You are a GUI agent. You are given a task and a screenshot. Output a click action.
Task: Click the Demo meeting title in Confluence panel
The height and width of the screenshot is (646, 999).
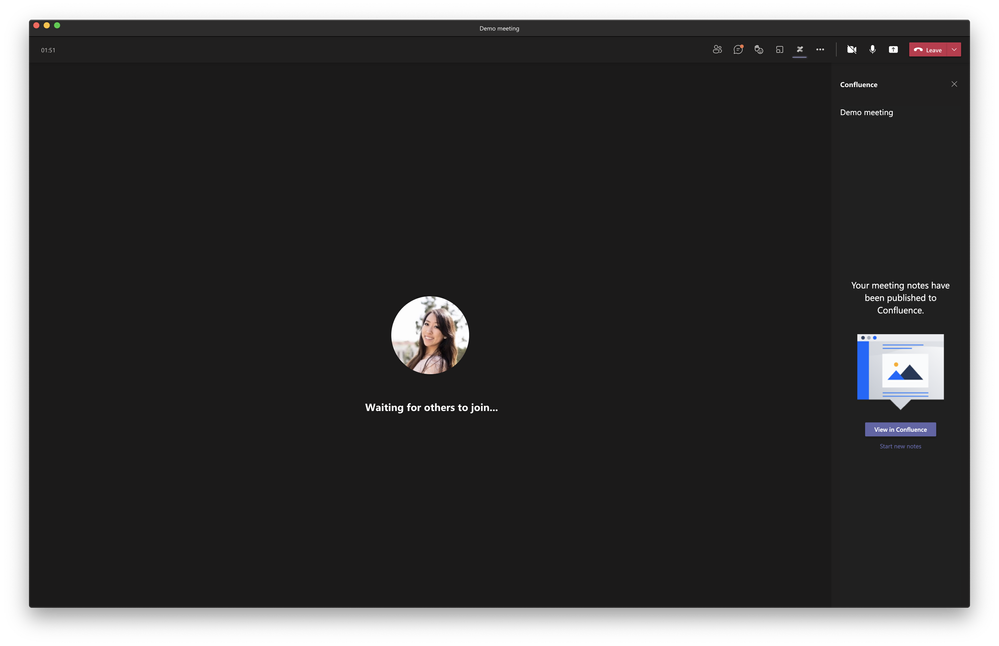click(866, 113)
